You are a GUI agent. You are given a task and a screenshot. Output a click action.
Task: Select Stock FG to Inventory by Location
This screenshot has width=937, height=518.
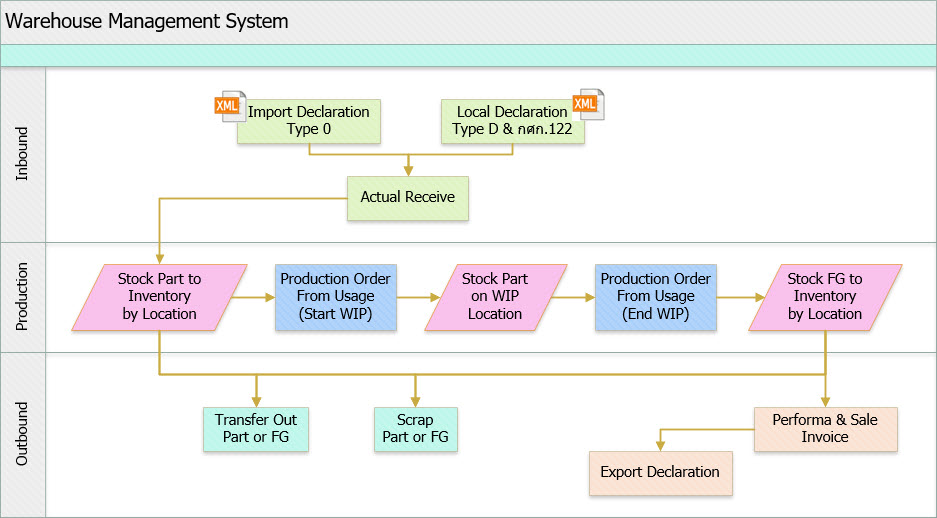825,297
